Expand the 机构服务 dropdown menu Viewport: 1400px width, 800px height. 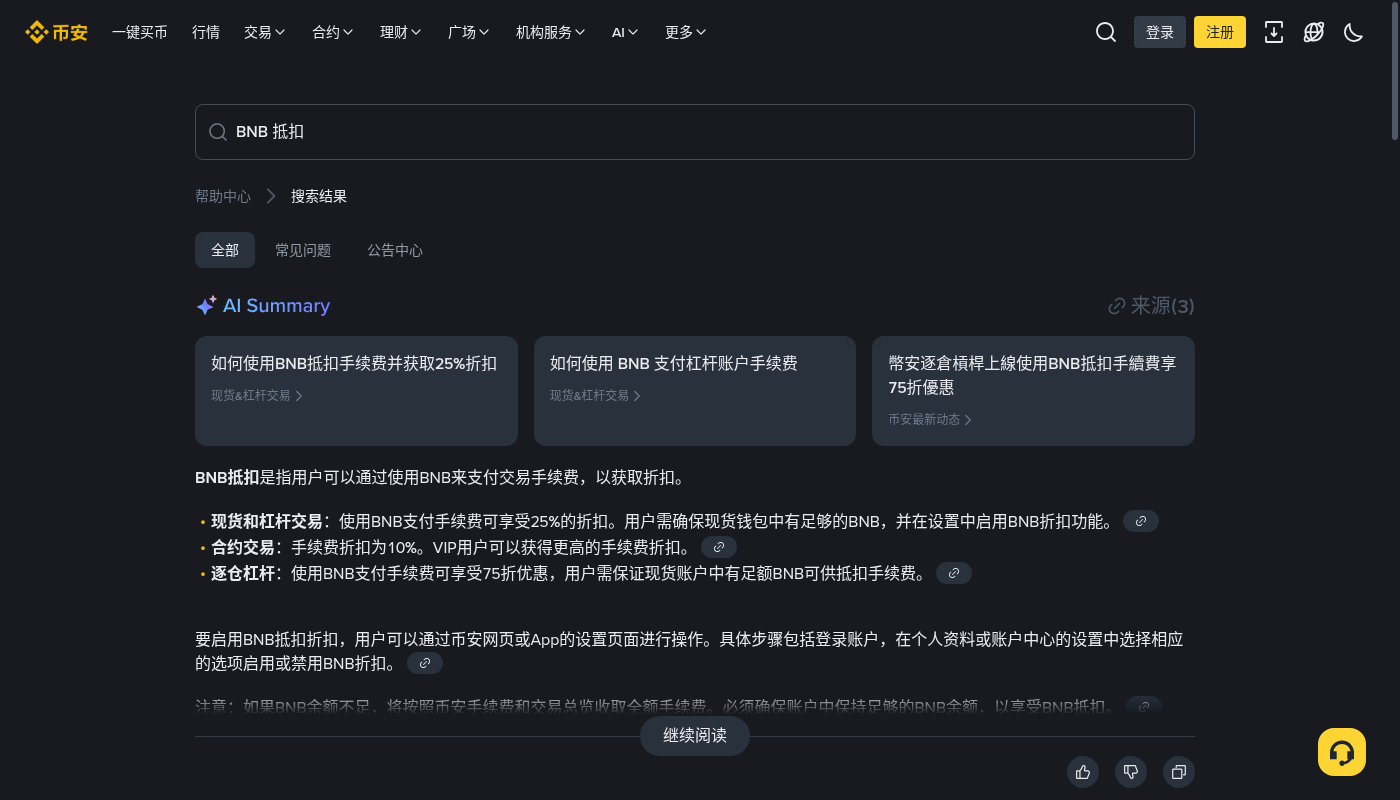point(551,32)
